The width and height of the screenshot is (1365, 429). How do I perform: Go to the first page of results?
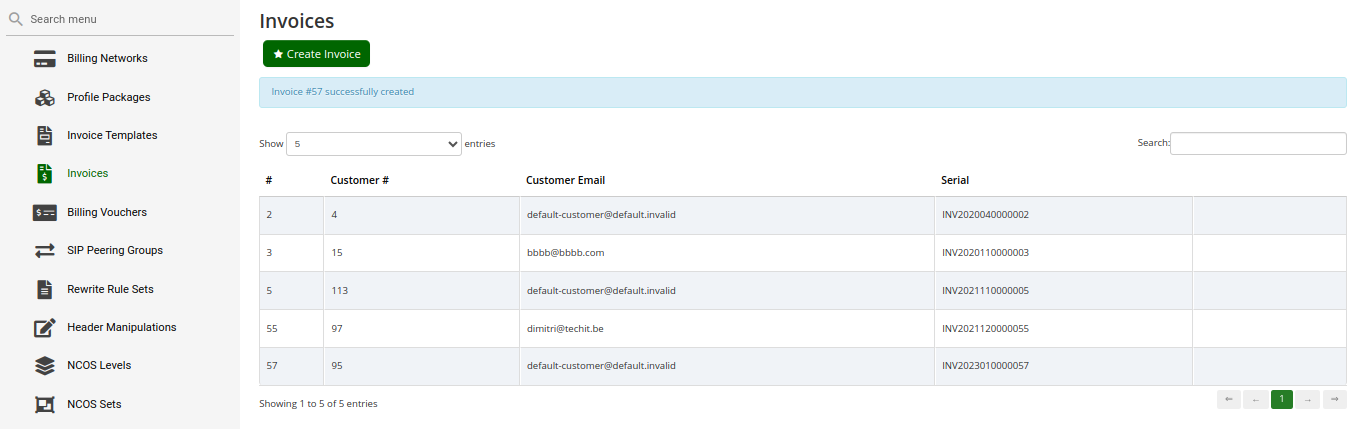1229,400
